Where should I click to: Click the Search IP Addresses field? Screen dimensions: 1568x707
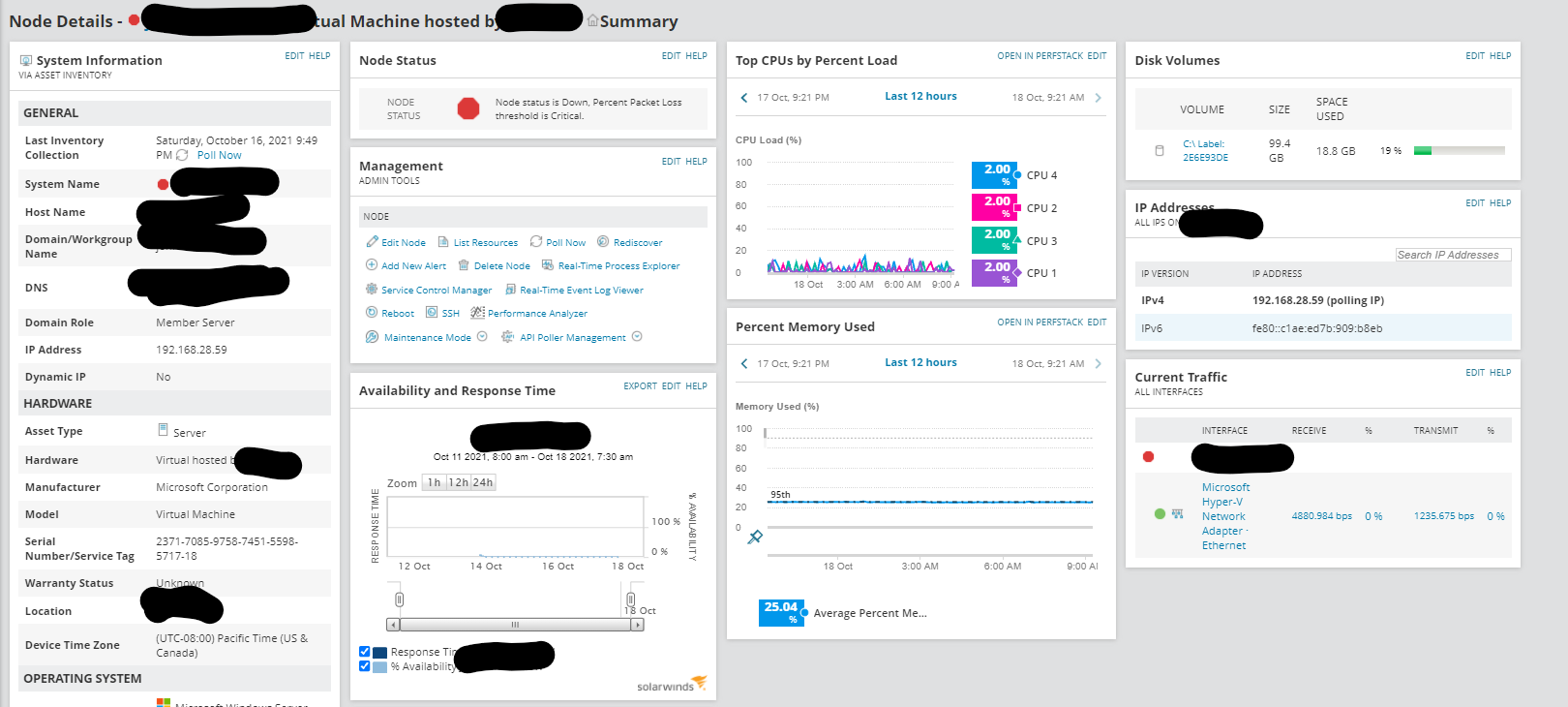point(1453,255)
